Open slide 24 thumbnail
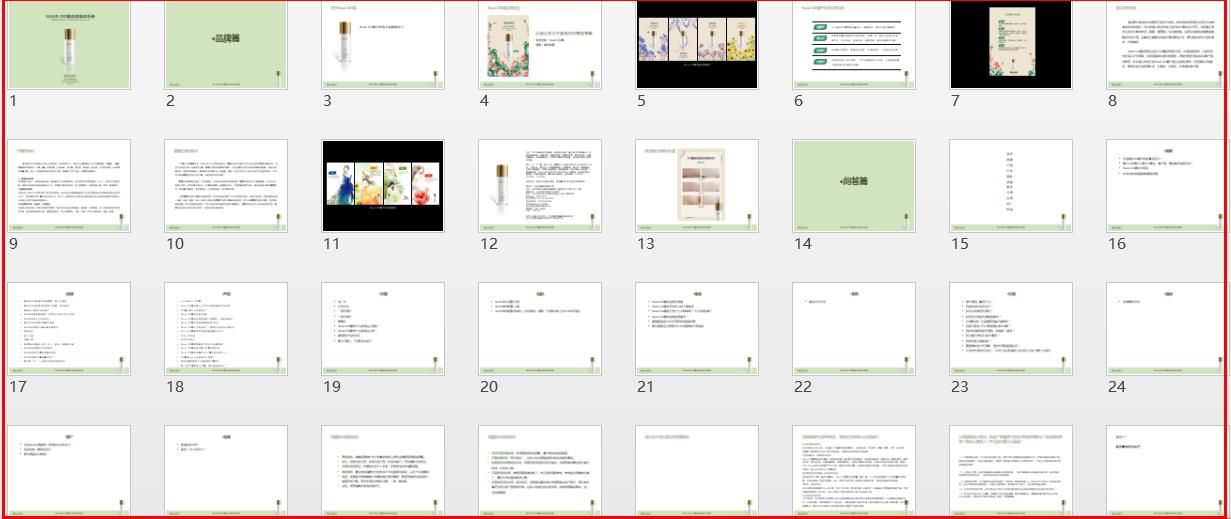Image resolution: width=1231 pixels, height=519 pixels. 1167,329
